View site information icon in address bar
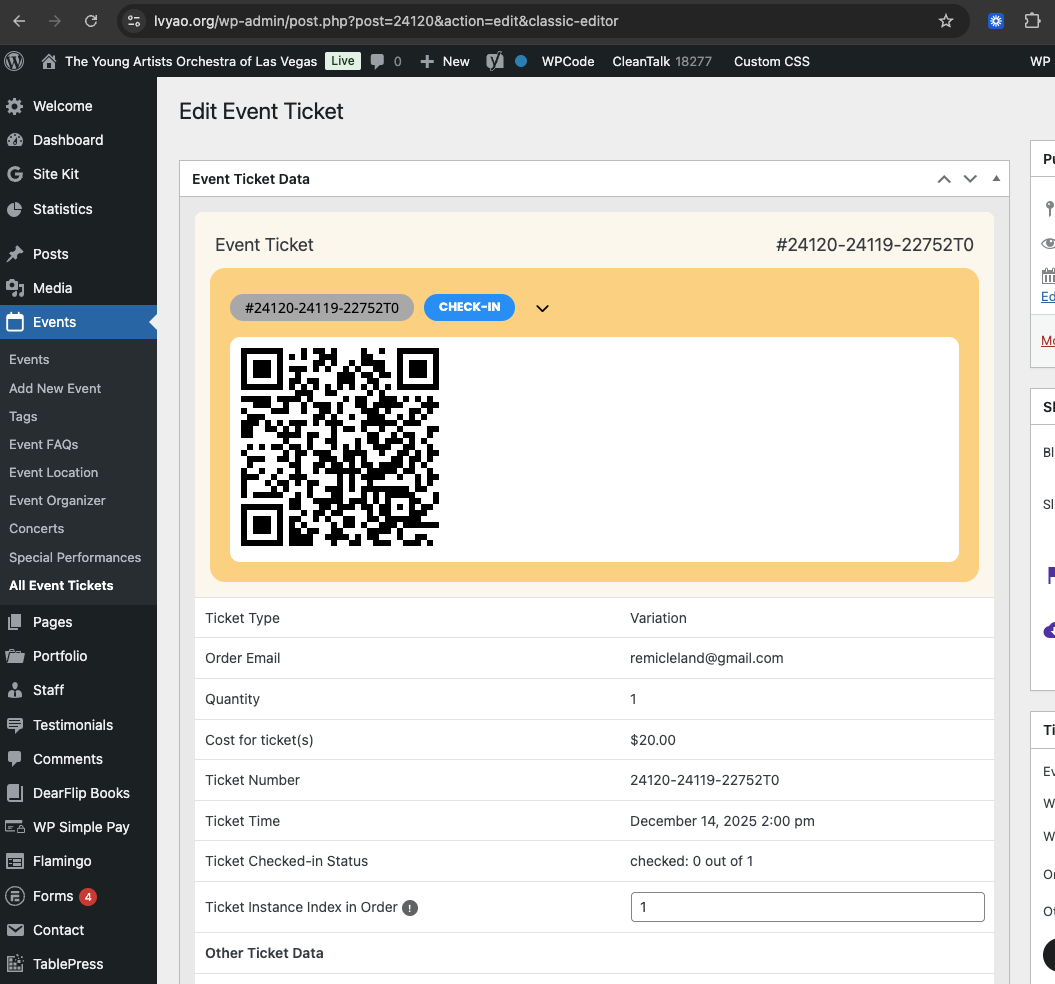Viewport: 1055px width, 984px height. tap(135, 21)
